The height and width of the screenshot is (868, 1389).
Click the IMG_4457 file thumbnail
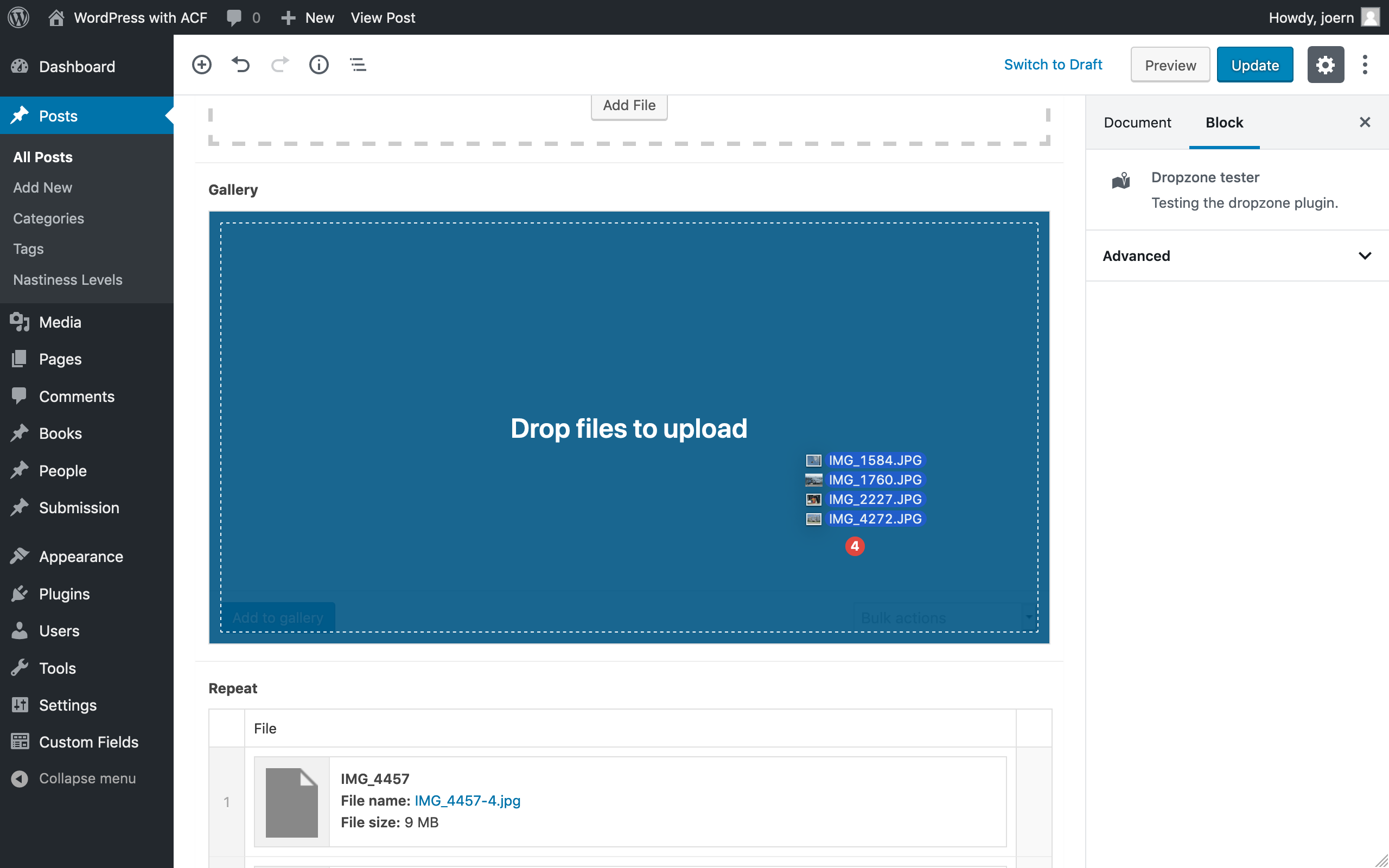pos(291,802)
